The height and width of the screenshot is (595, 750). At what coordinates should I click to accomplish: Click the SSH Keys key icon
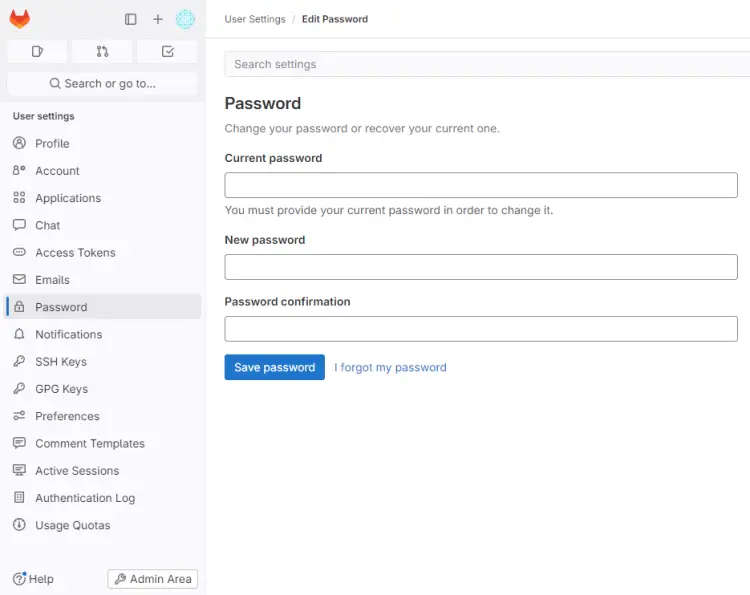click(19, 361)
